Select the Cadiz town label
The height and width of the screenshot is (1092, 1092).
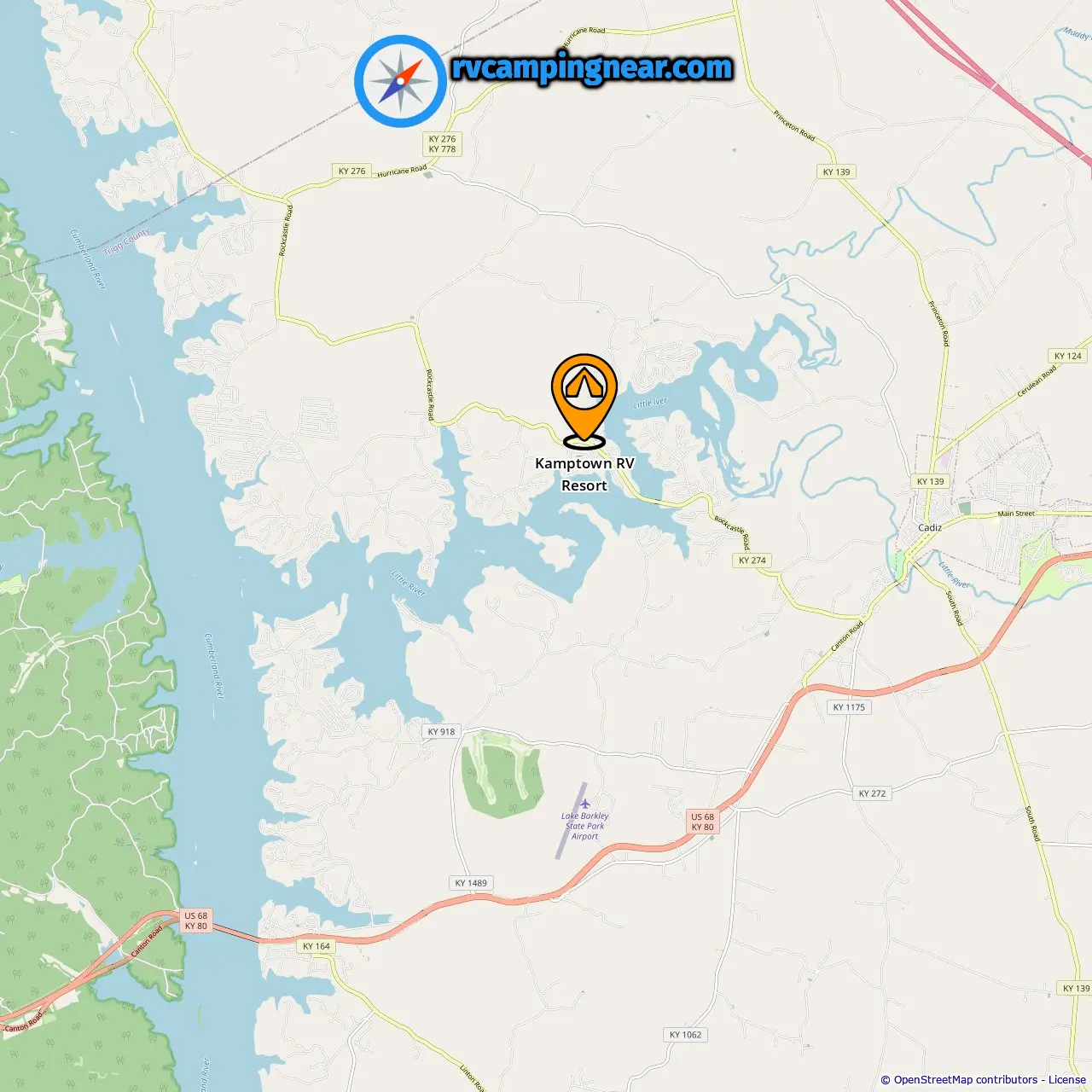click(930, 527)
